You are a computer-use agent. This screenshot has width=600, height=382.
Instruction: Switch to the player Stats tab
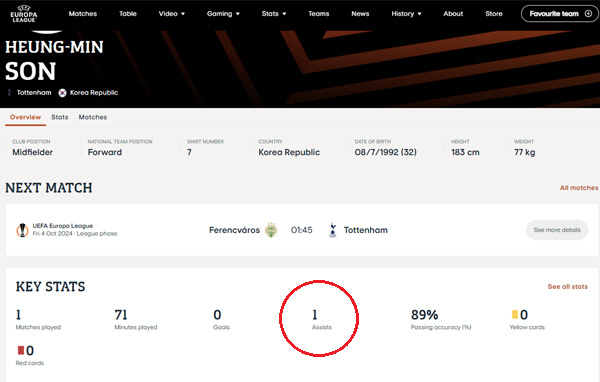click(60, 117)
